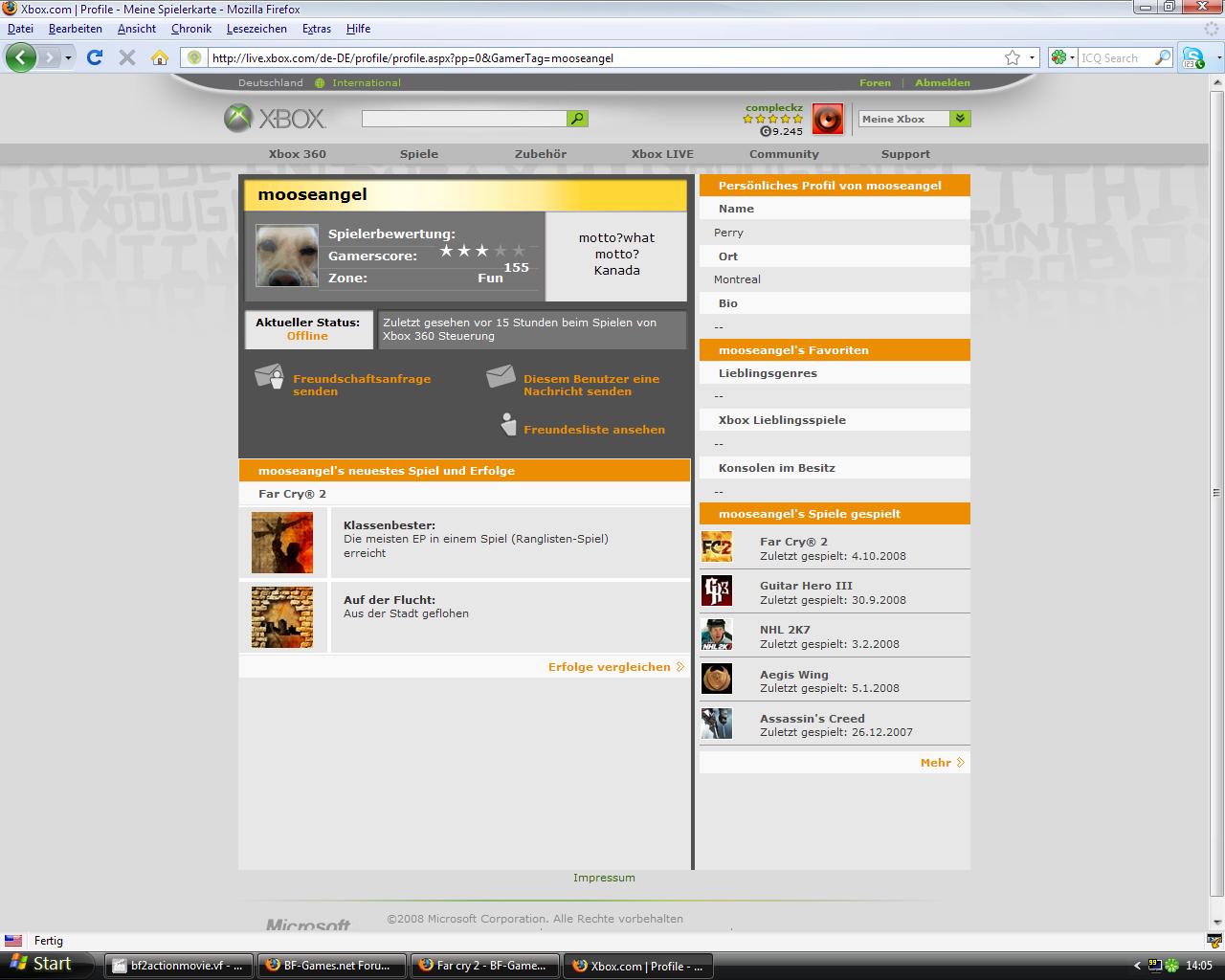Go back with the Firefox back arrow
The width and height of the screenshot is (1225, 980).
[x=21, y=57]
